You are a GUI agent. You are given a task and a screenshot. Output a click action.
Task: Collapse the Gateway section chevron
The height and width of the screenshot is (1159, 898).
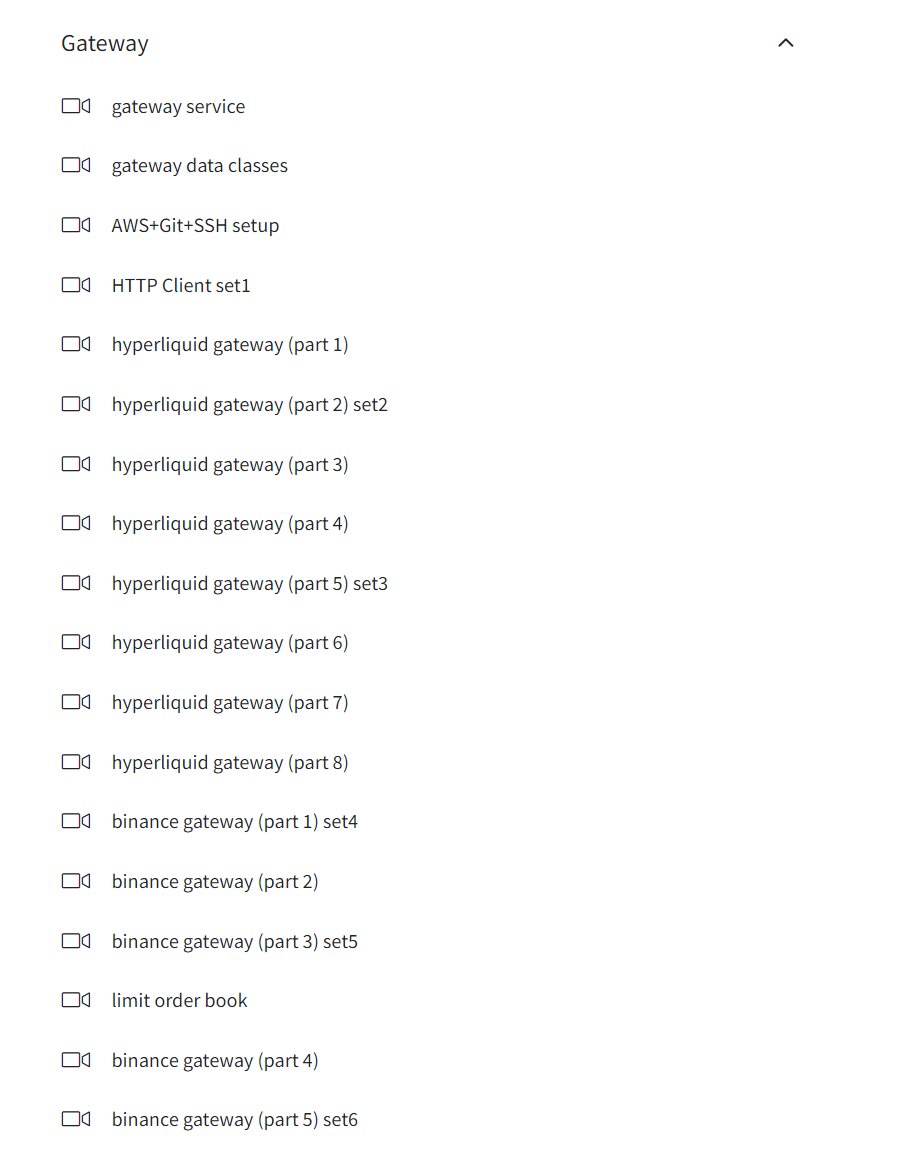tap(786, 43)
